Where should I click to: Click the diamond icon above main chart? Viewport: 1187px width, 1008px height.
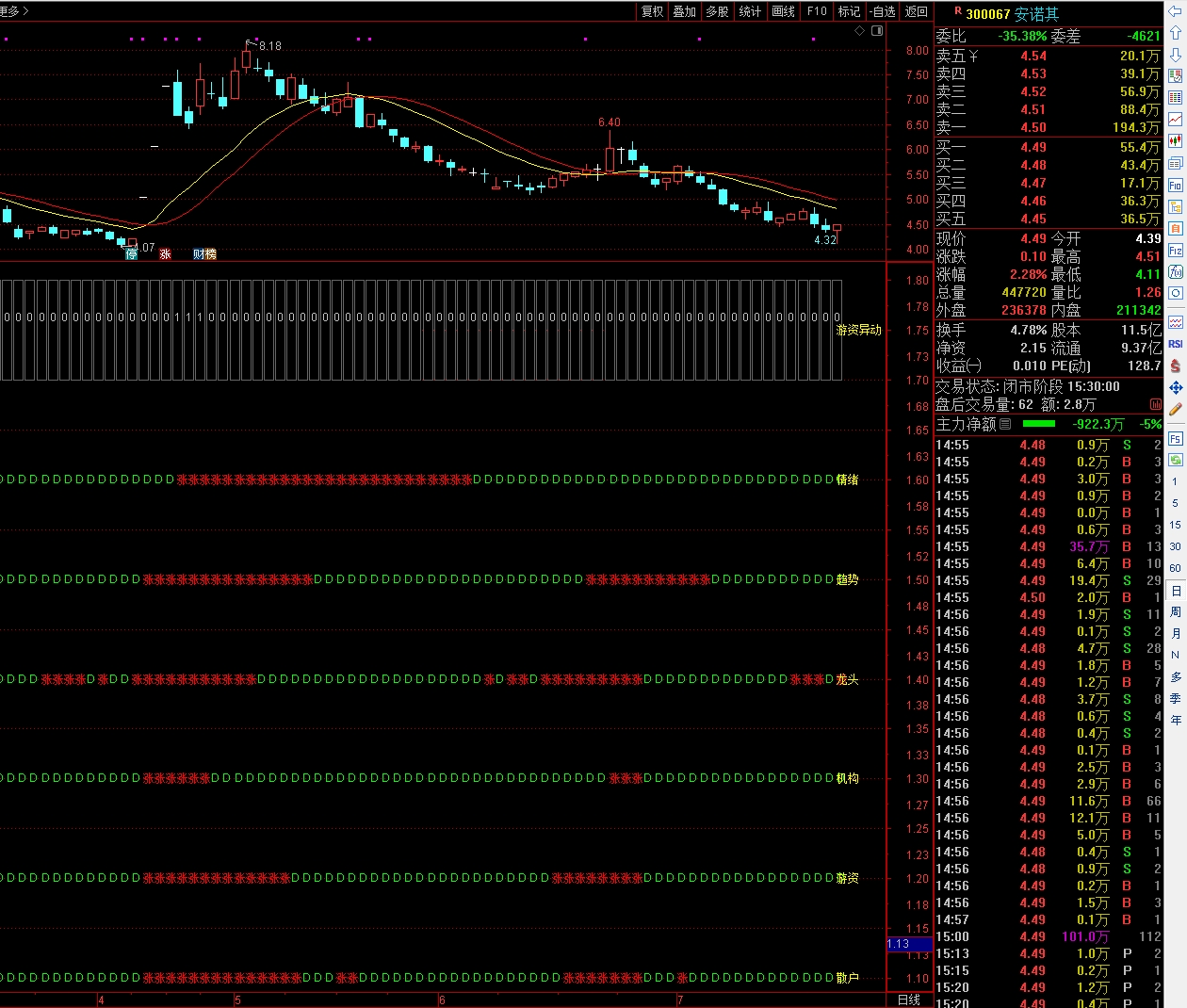(859, 31)
